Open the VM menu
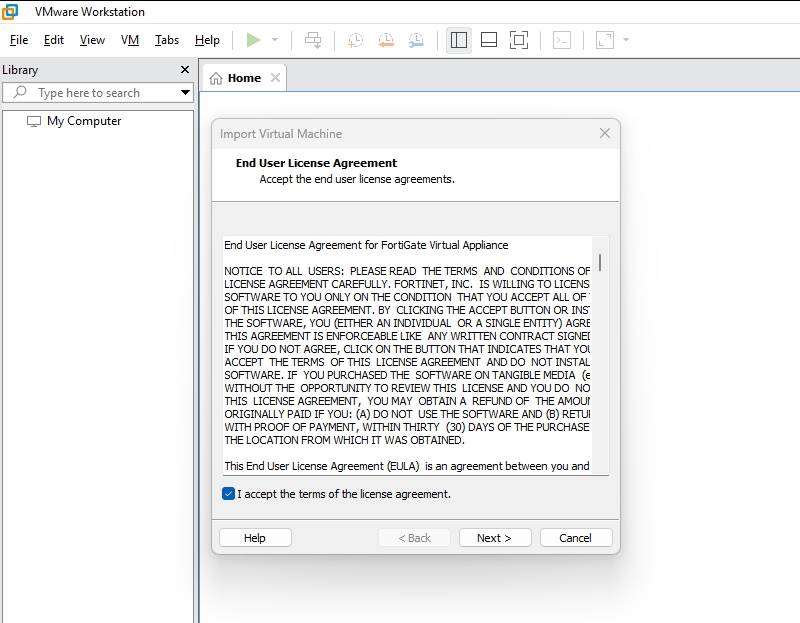This screenshot has width=800, height=623. point(131,40)
